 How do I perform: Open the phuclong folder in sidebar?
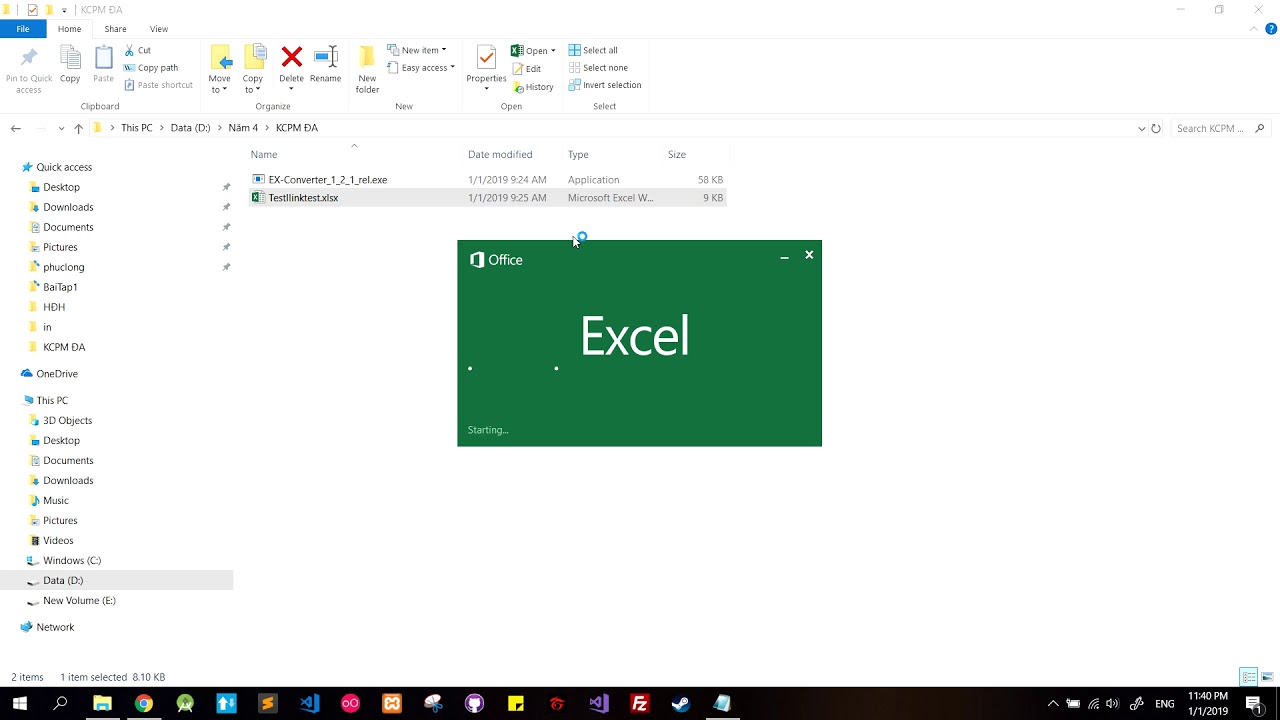coord(64,267)
